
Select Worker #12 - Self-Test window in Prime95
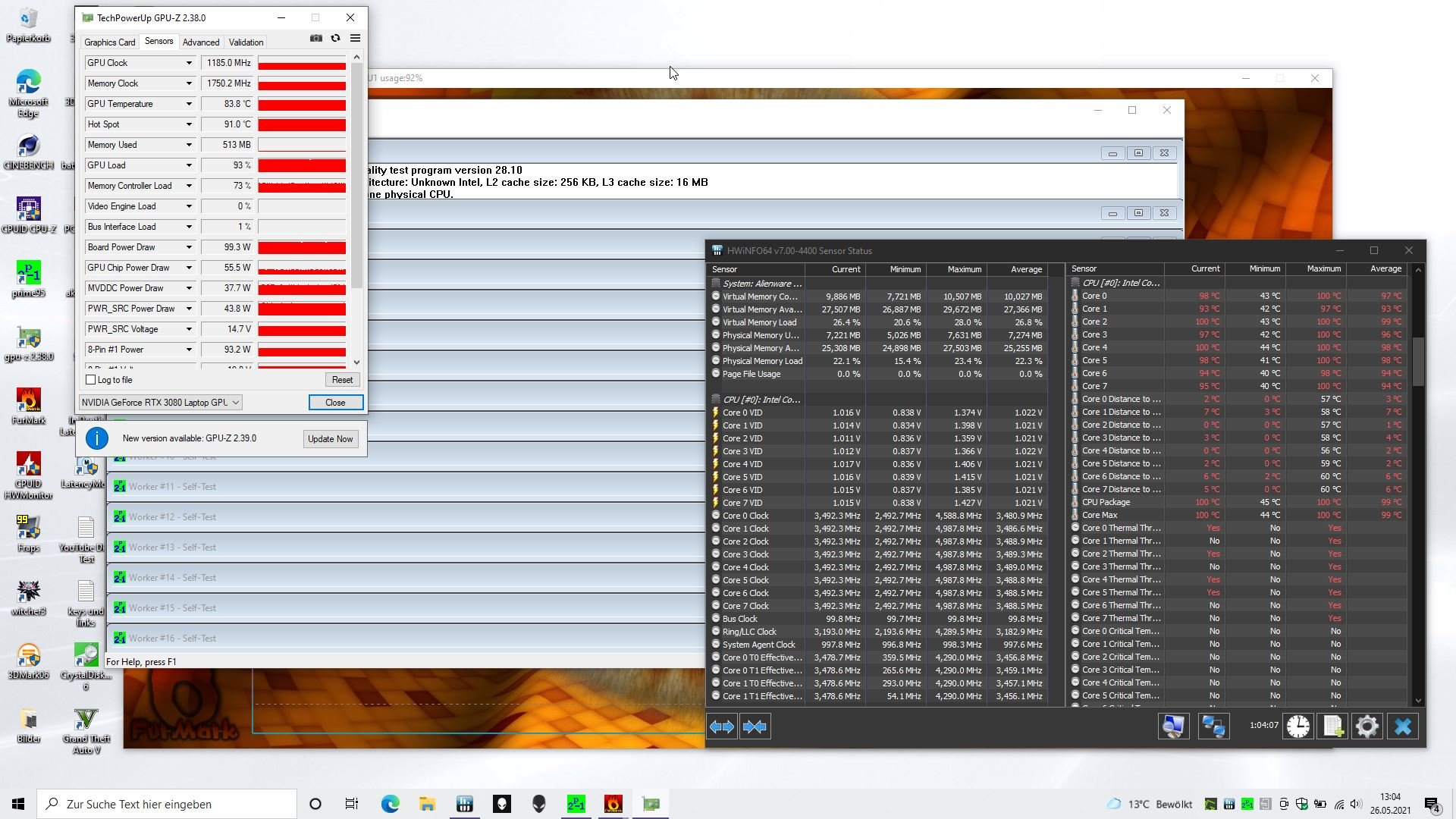pyautogui.click(x=406, y=517)
